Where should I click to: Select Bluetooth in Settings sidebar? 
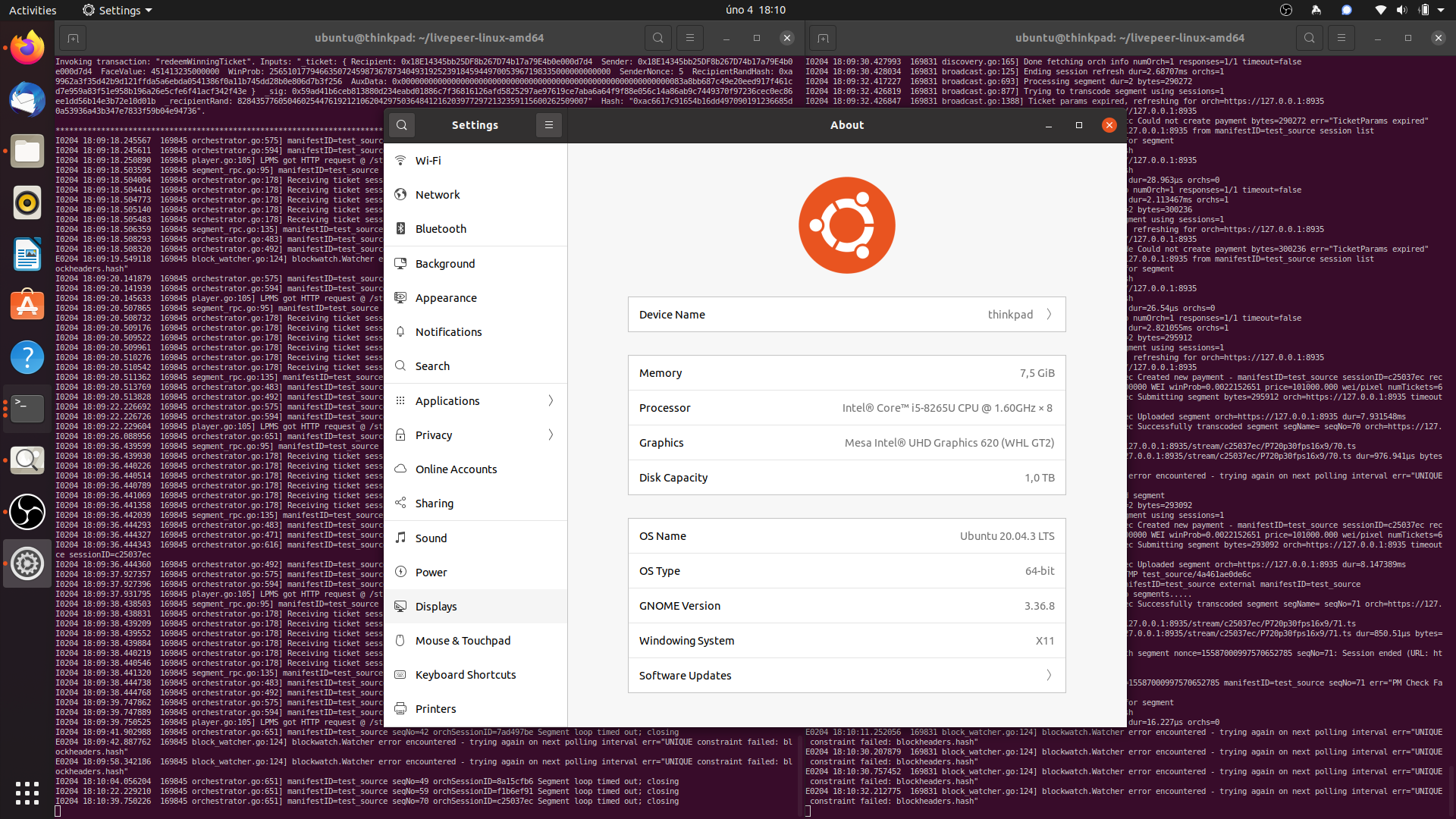[x=441, y=228]
